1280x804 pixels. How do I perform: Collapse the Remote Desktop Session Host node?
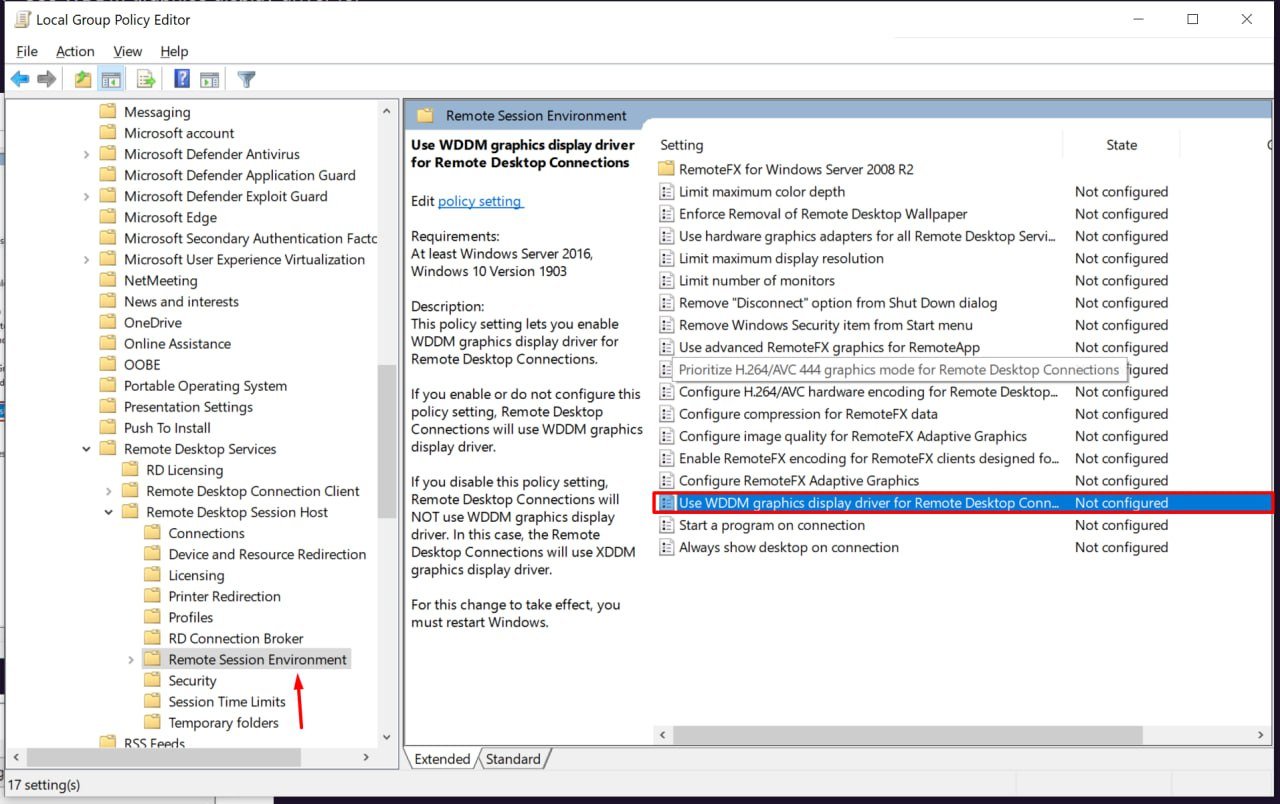click(109, 513)
